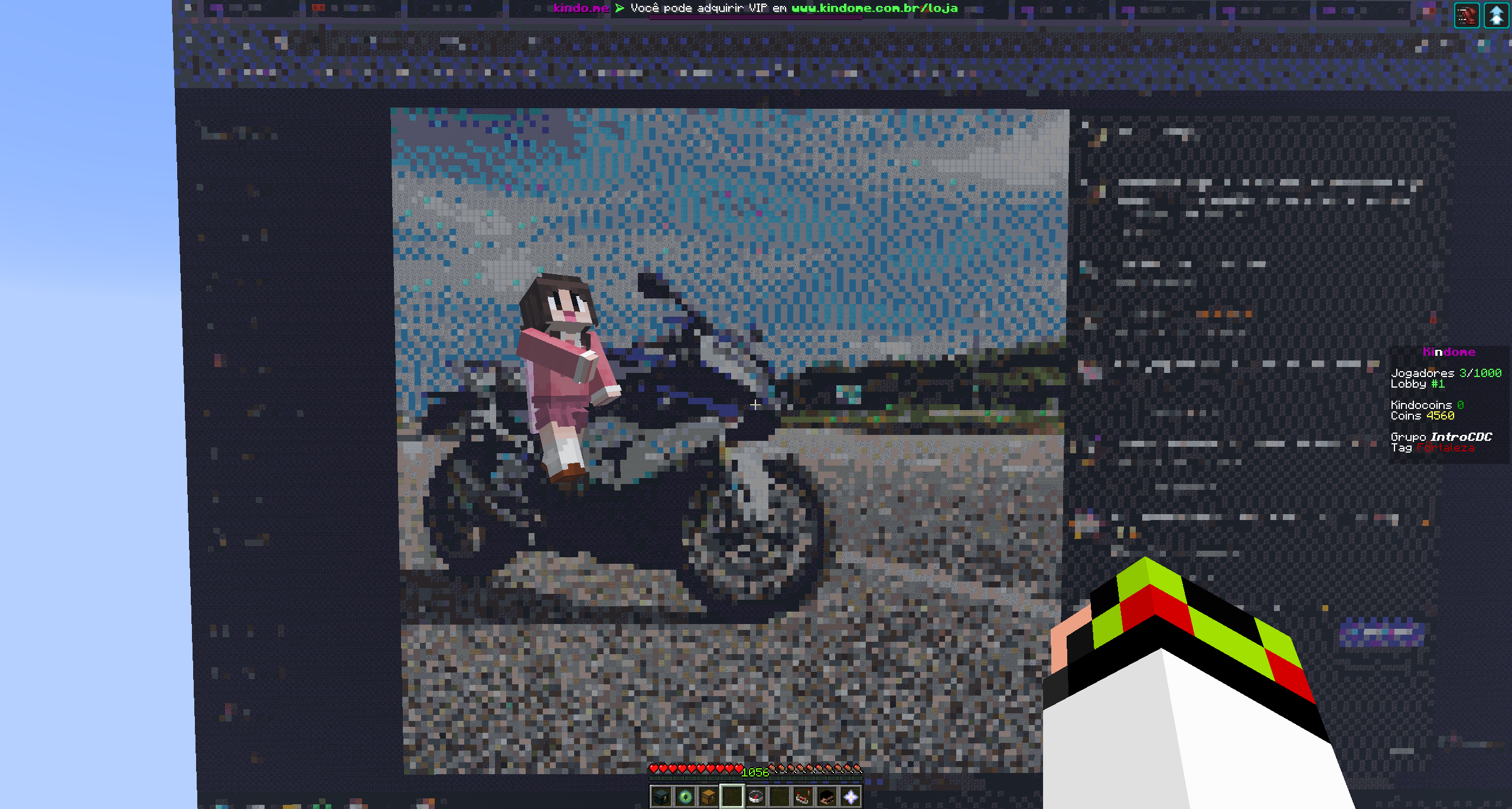Click the Kindome scoreboard title

pyautogui.click(x=1449, y=352)
